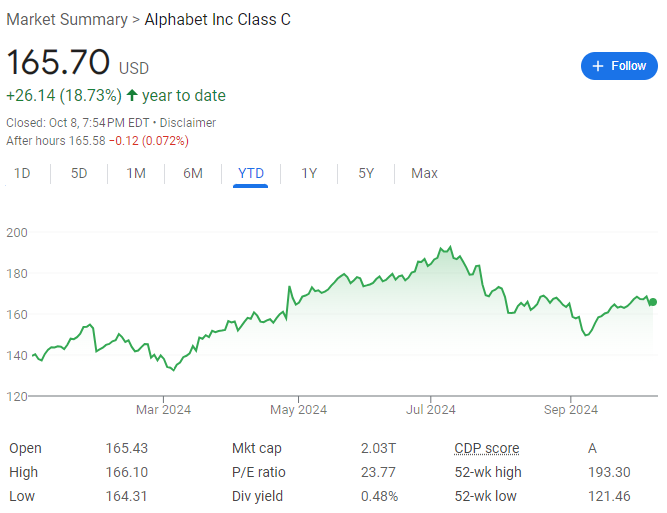Image resolution: width=667 pixels, height=513 pixels.
Task: Click the Alphabet Inc Class C title
Action: tap(217, 20)
